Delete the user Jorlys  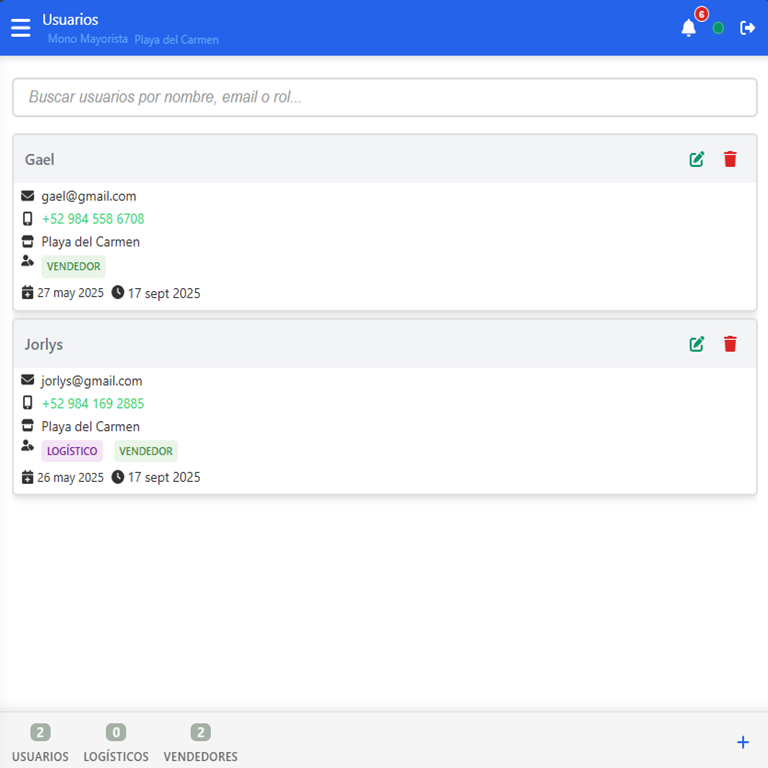click(730, 344)
